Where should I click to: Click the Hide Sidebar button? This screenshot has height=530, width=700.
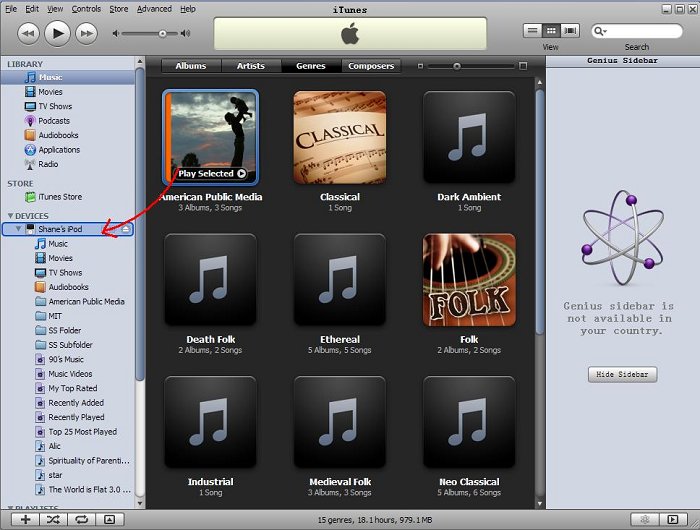click(x=622, y=375)
